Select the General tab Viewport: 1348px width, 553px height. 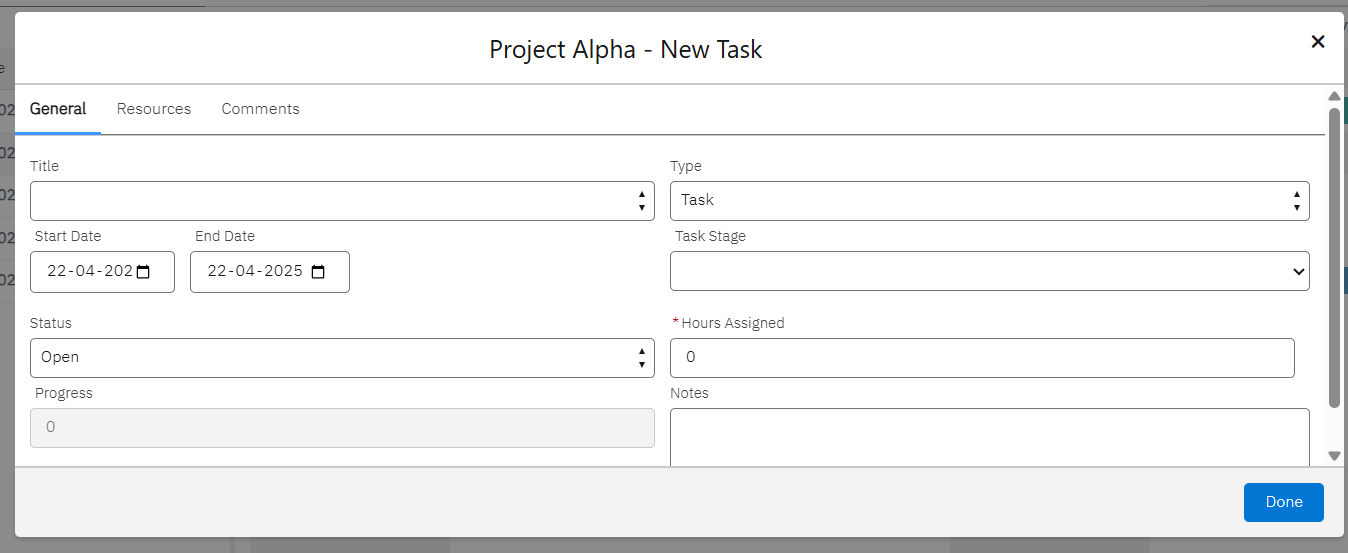click(x=58, y=109)
